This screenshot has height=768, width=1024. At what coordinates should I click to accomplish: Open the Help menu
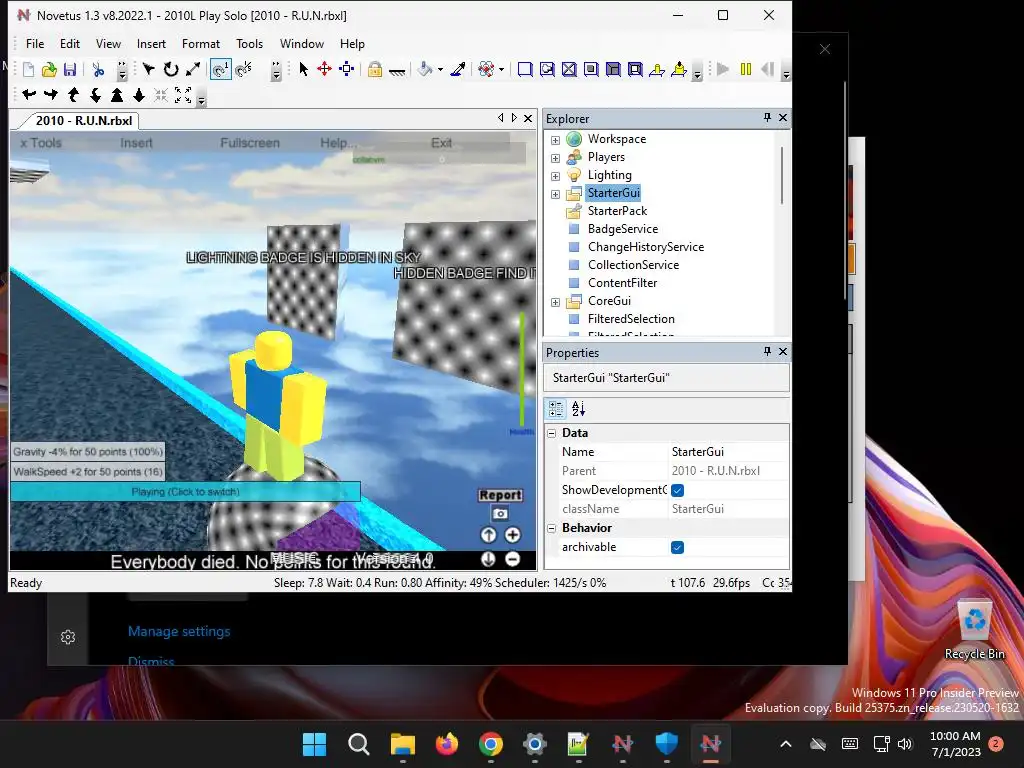[352, 44]
